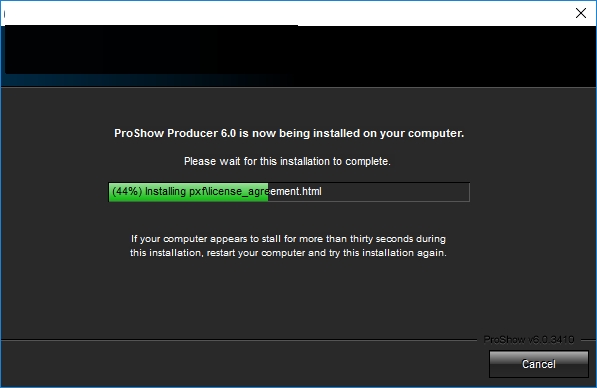The width and height of the screenshot is (597, 388).
Task: Click the 'If your computer appears to stall' line
Action: [x=288, y=239]
